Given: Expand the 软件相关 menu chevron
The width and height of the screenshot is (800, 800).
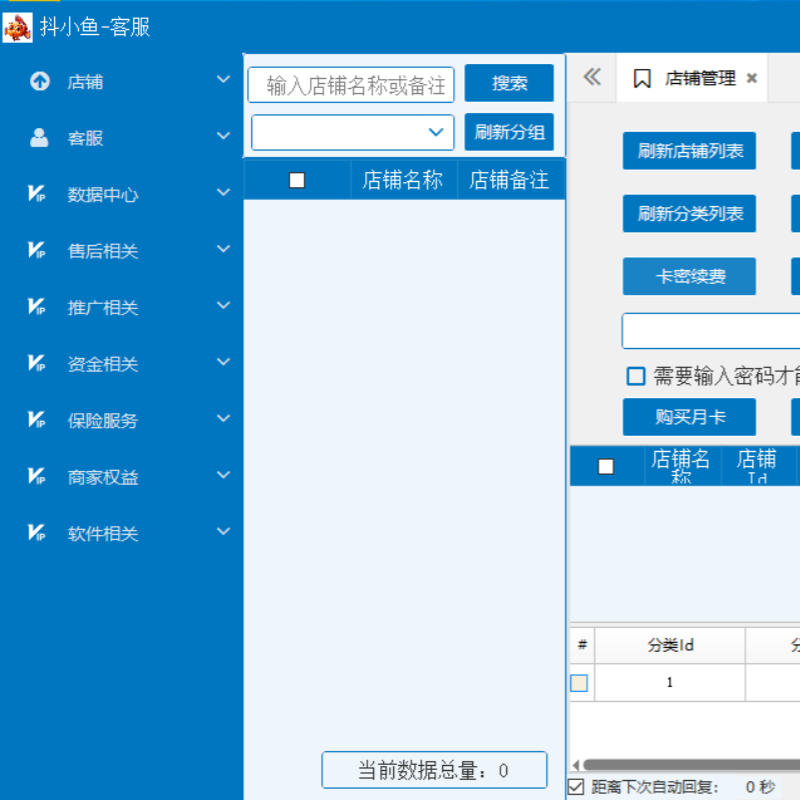Looking at the screenshot, I should (223, 531).
